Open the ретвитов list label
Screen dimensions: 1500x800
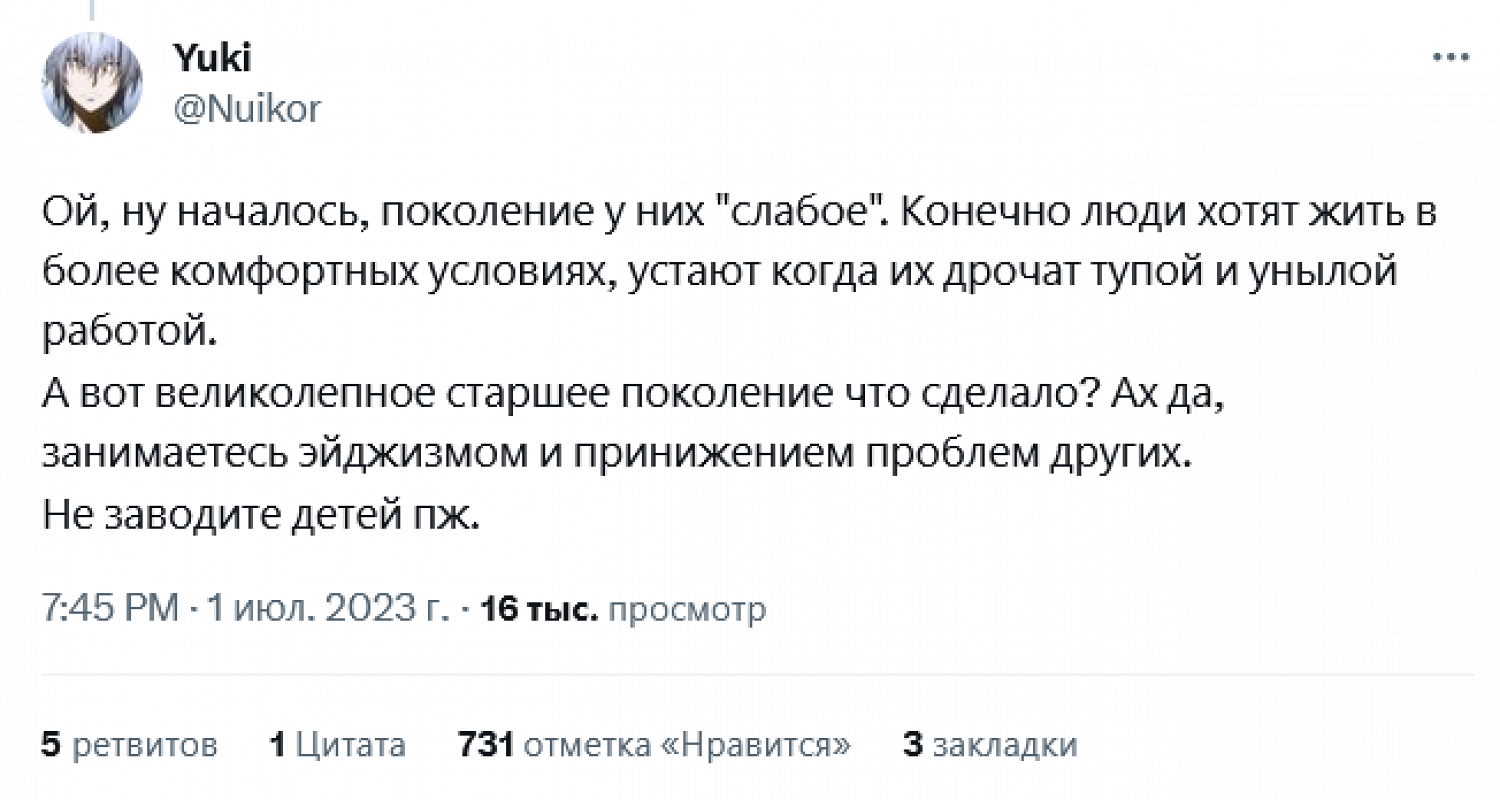(146, 744)
